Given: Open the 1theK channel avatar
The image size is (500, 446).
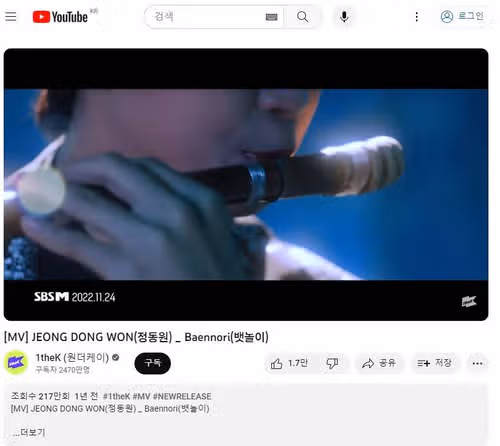Looking at the screenshot, I should 16,362.
